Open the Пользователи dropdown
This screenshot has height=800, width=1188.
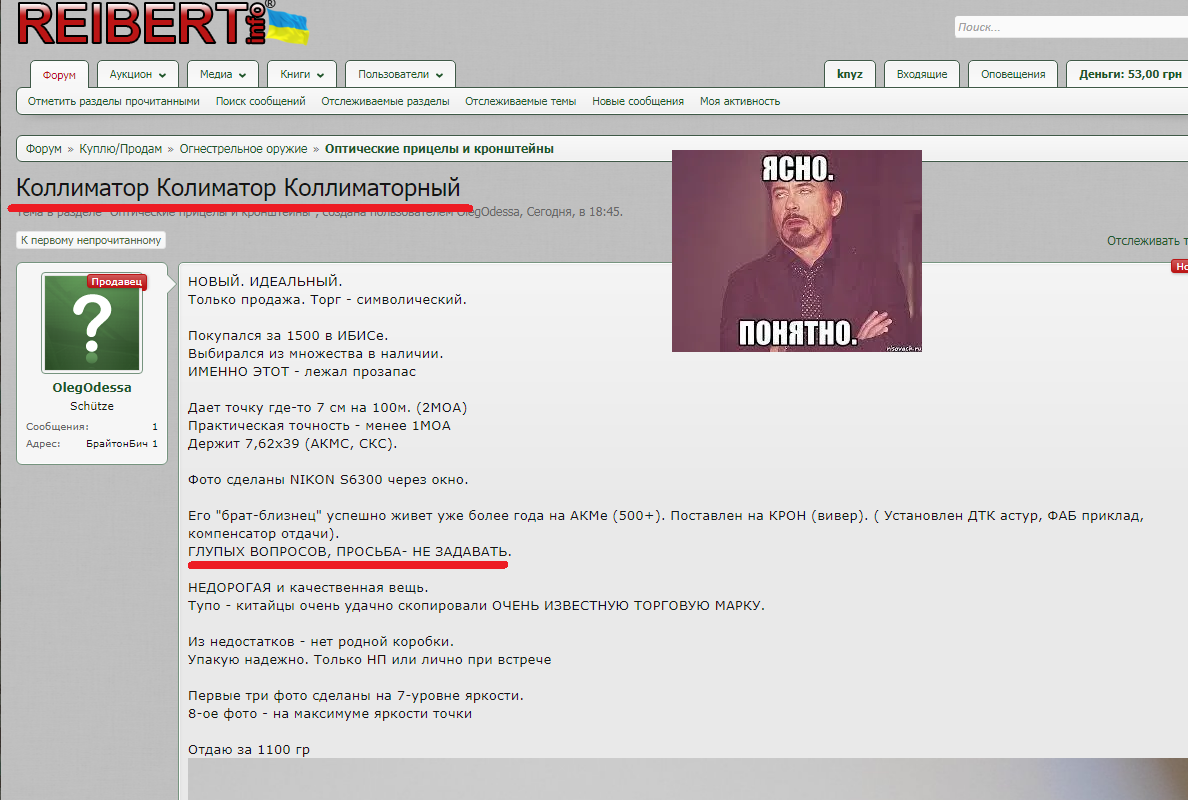coord(394,73)
